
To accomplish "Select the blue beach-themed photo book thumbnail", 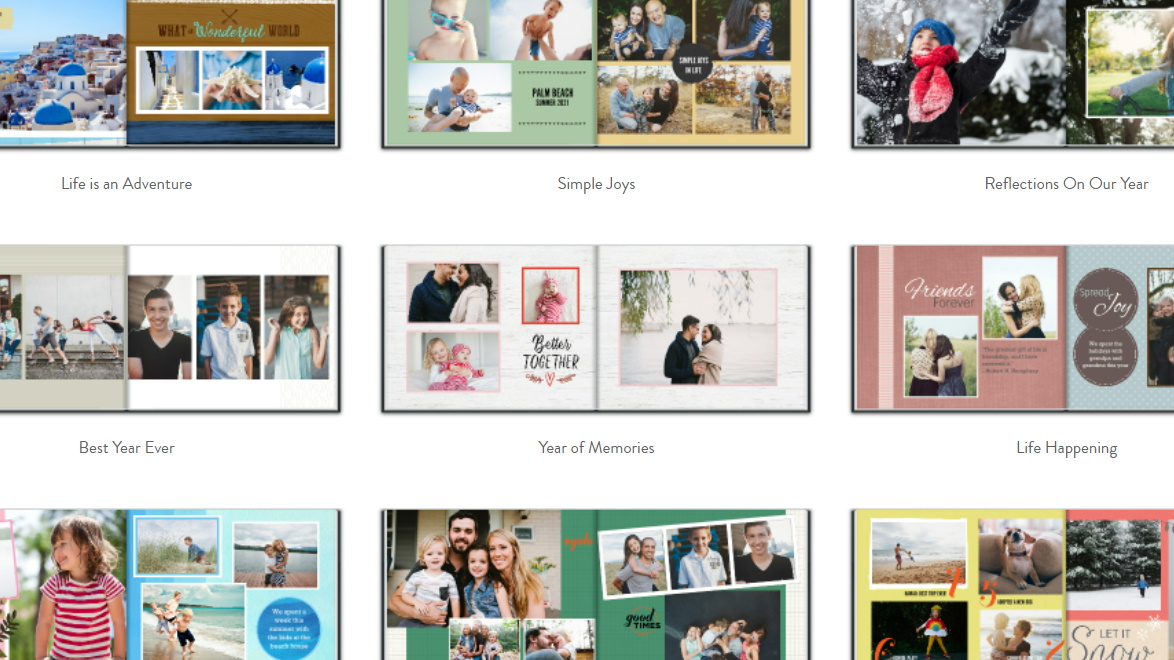I will [169, 584].
